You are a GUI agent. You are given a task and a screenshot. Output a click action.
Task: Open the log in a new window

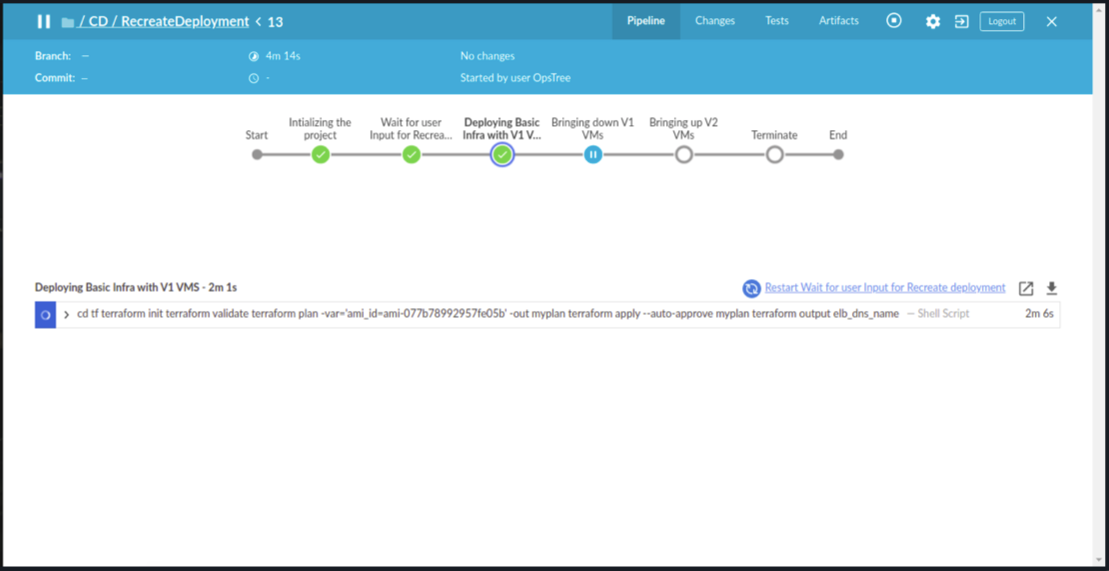coord(1026,288)
